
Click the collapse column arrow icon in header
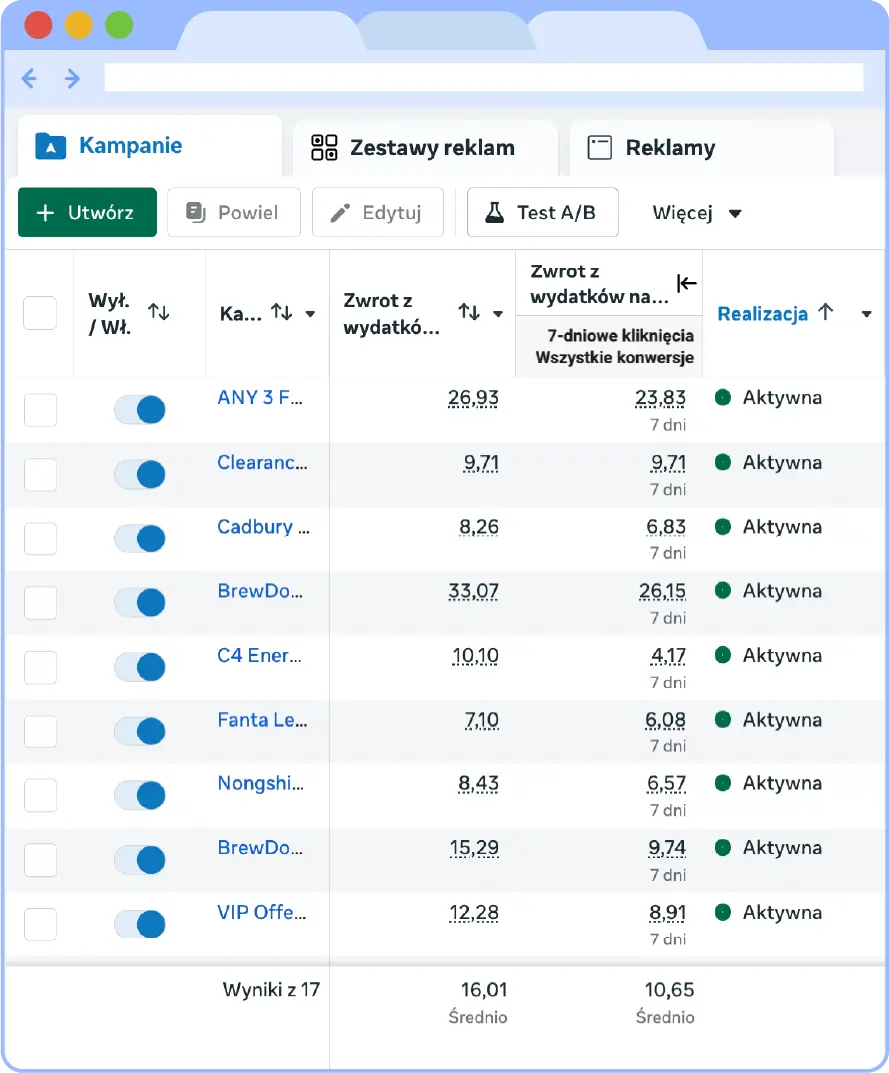click(686, 284)
